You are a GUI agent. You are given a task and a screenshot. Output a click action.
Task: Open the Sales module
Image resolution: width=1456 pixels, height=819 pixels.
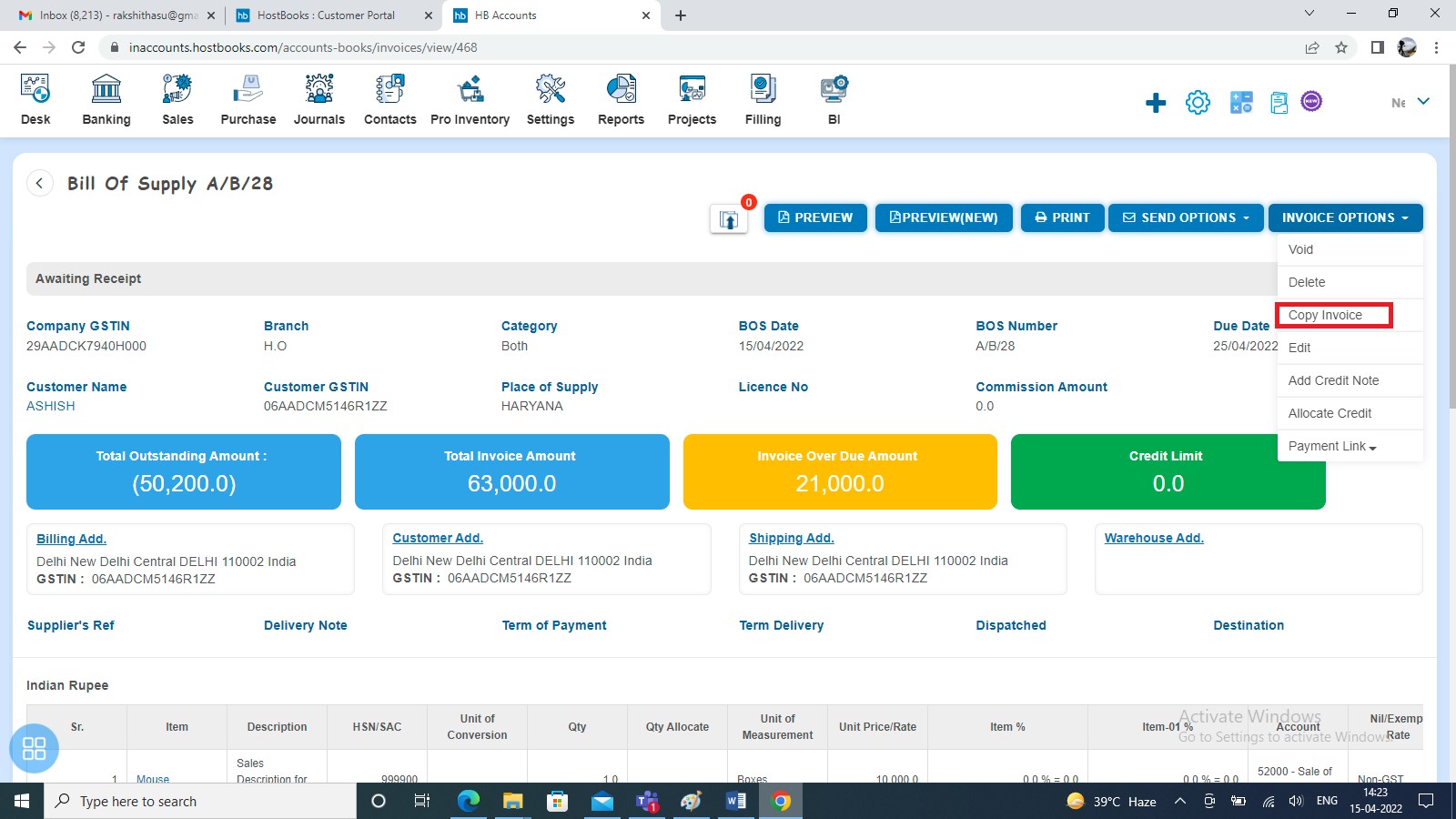tap(177, 100)
